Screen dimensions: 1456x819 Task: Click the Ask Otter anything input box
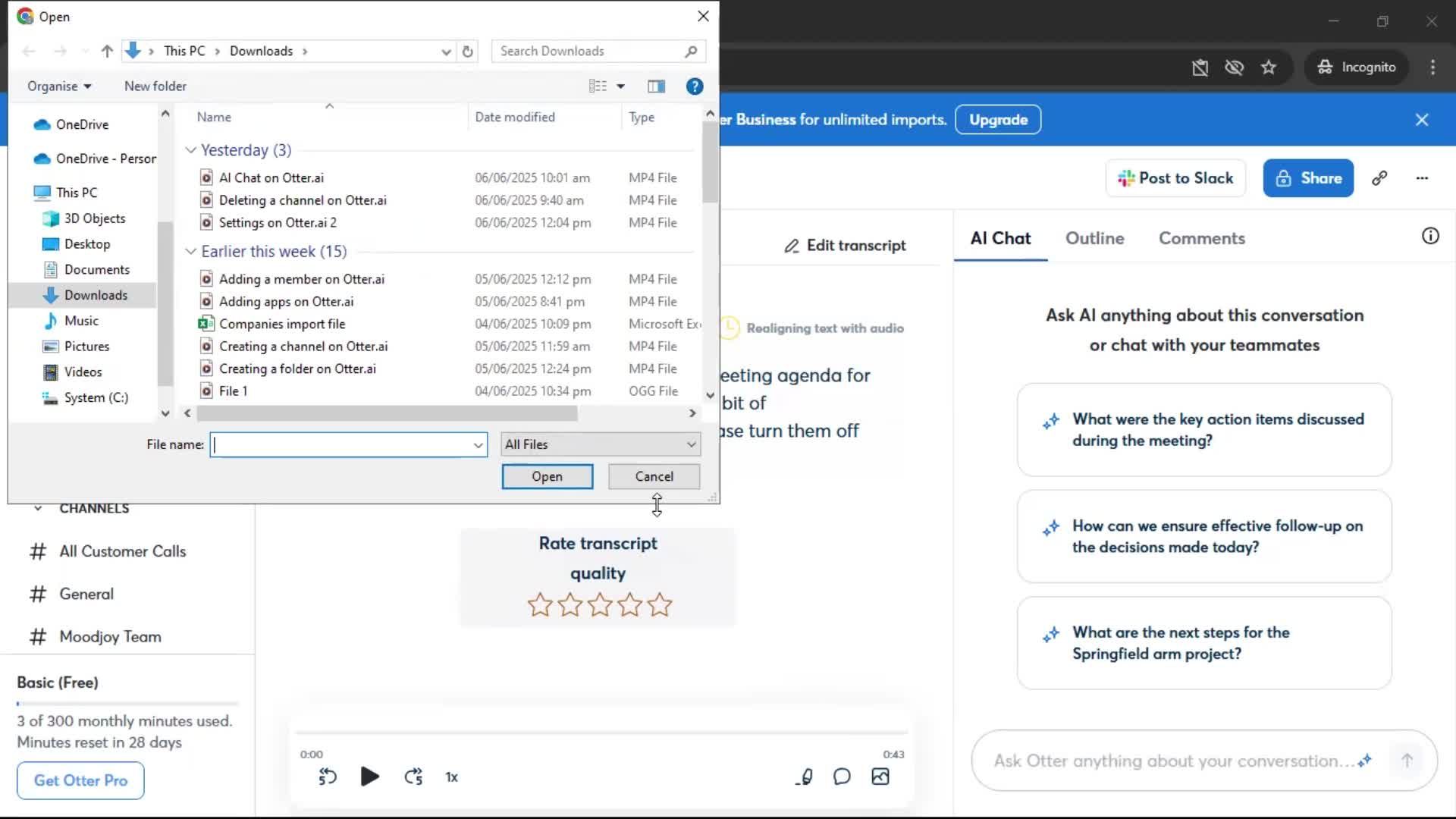[1173, 761]
